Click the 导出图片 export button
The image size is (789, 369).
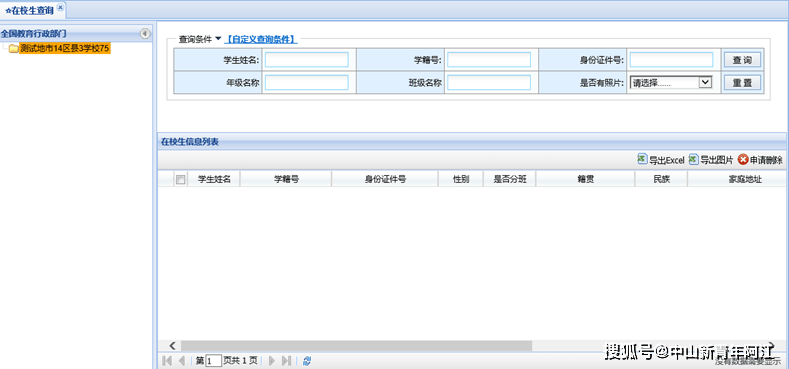[x=711, y=160]
